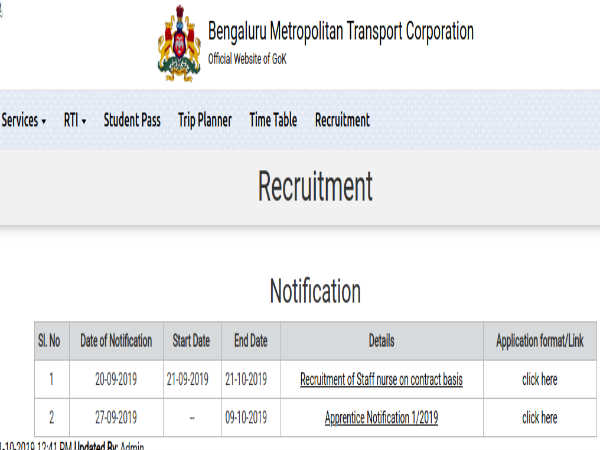Click the large Recruitment page heading
The width and height of the screenshot is (600, 450).
(315, 186)
